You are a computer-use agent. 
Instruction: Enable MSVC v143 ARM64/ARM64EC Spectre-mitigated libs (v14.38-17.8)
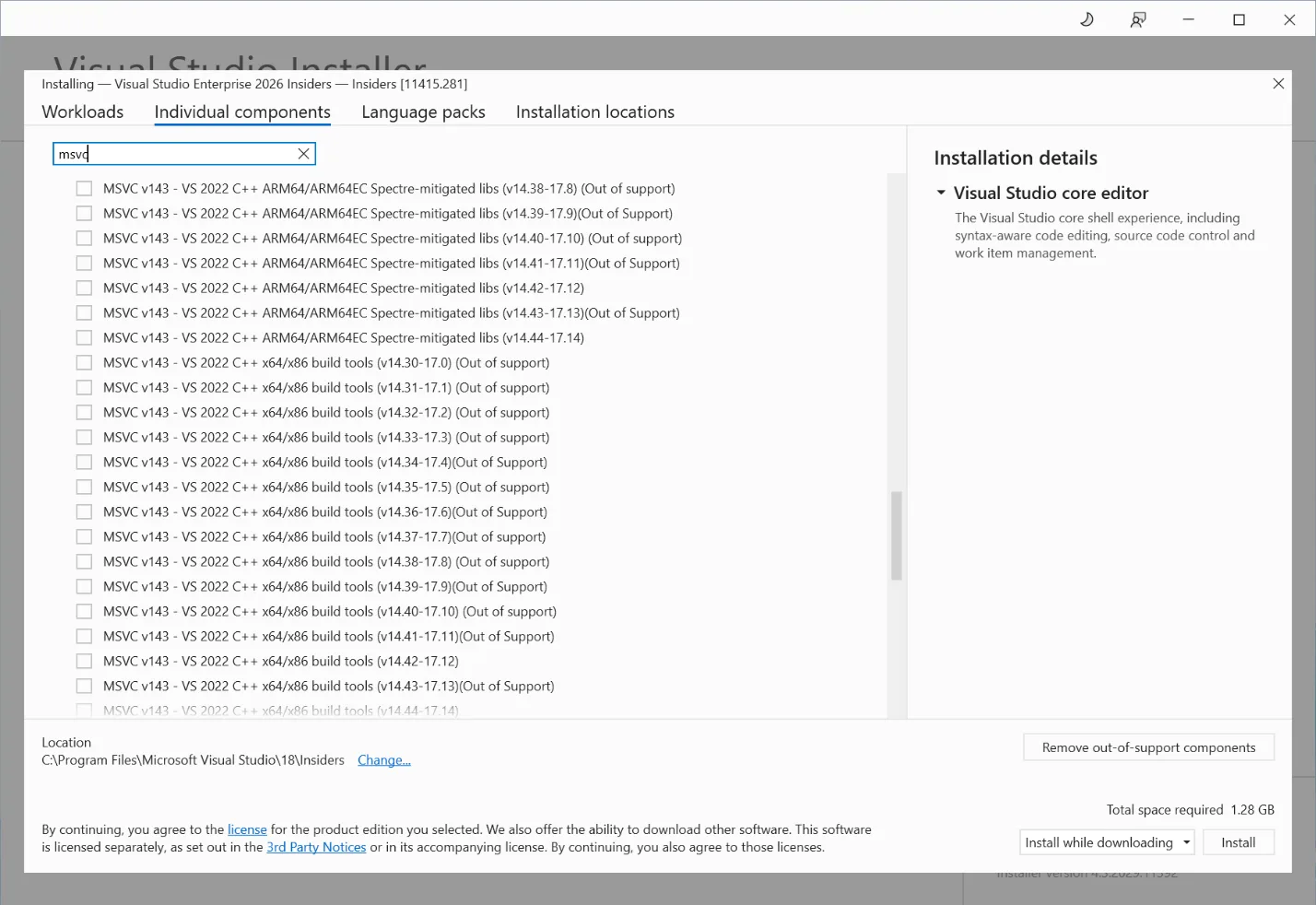84,188
